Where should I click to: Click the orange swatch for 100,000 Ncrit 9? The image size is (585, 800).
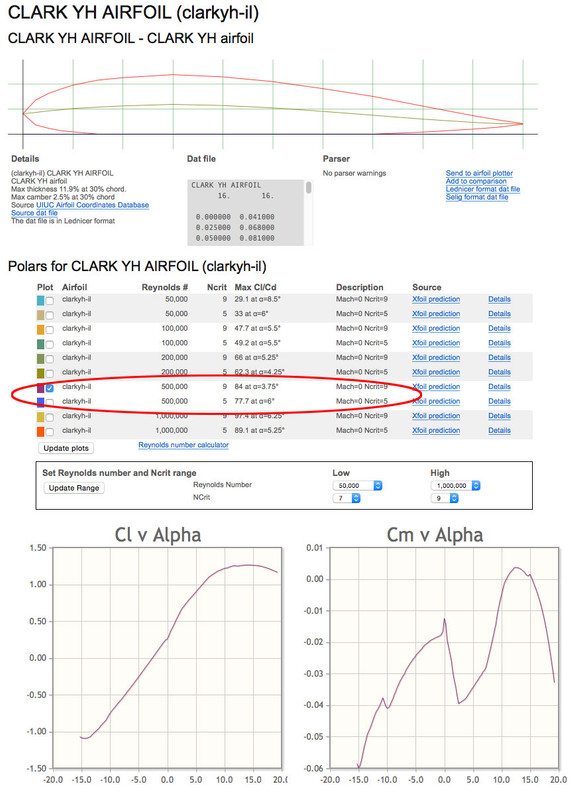pyautogui.click(x=41, y=330)
